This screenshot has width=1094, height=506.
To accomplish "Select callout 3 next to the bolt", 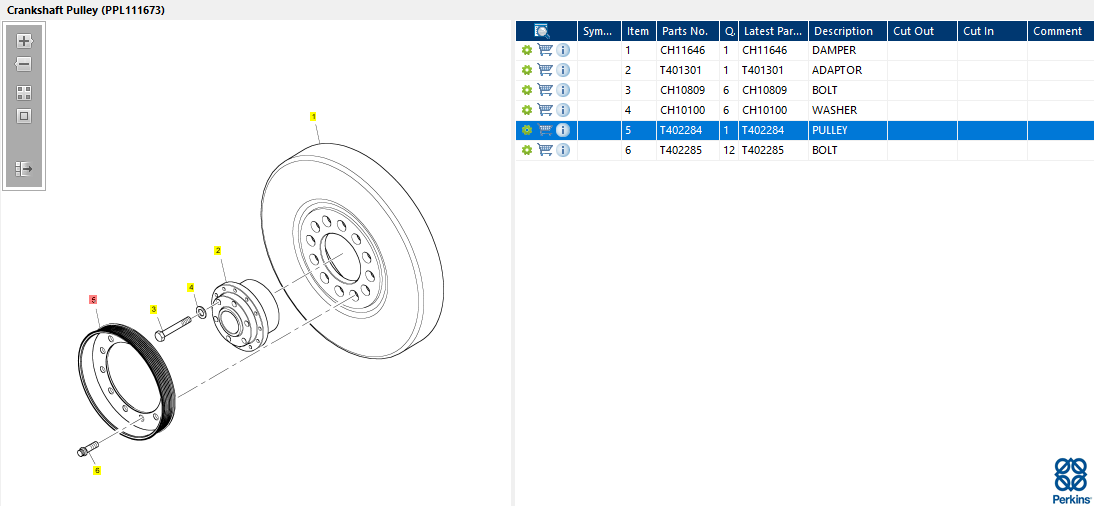I will (154, 308).
